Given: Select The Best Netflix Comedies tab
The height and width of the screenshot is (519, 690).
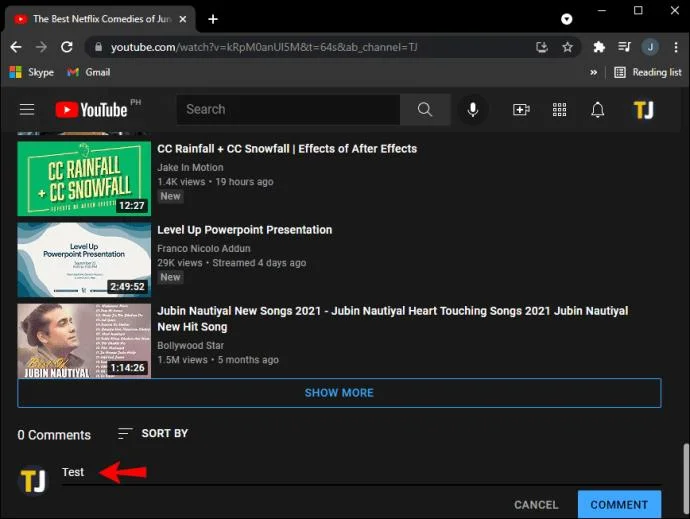Looking at the screenshot, I should [100, 19].
